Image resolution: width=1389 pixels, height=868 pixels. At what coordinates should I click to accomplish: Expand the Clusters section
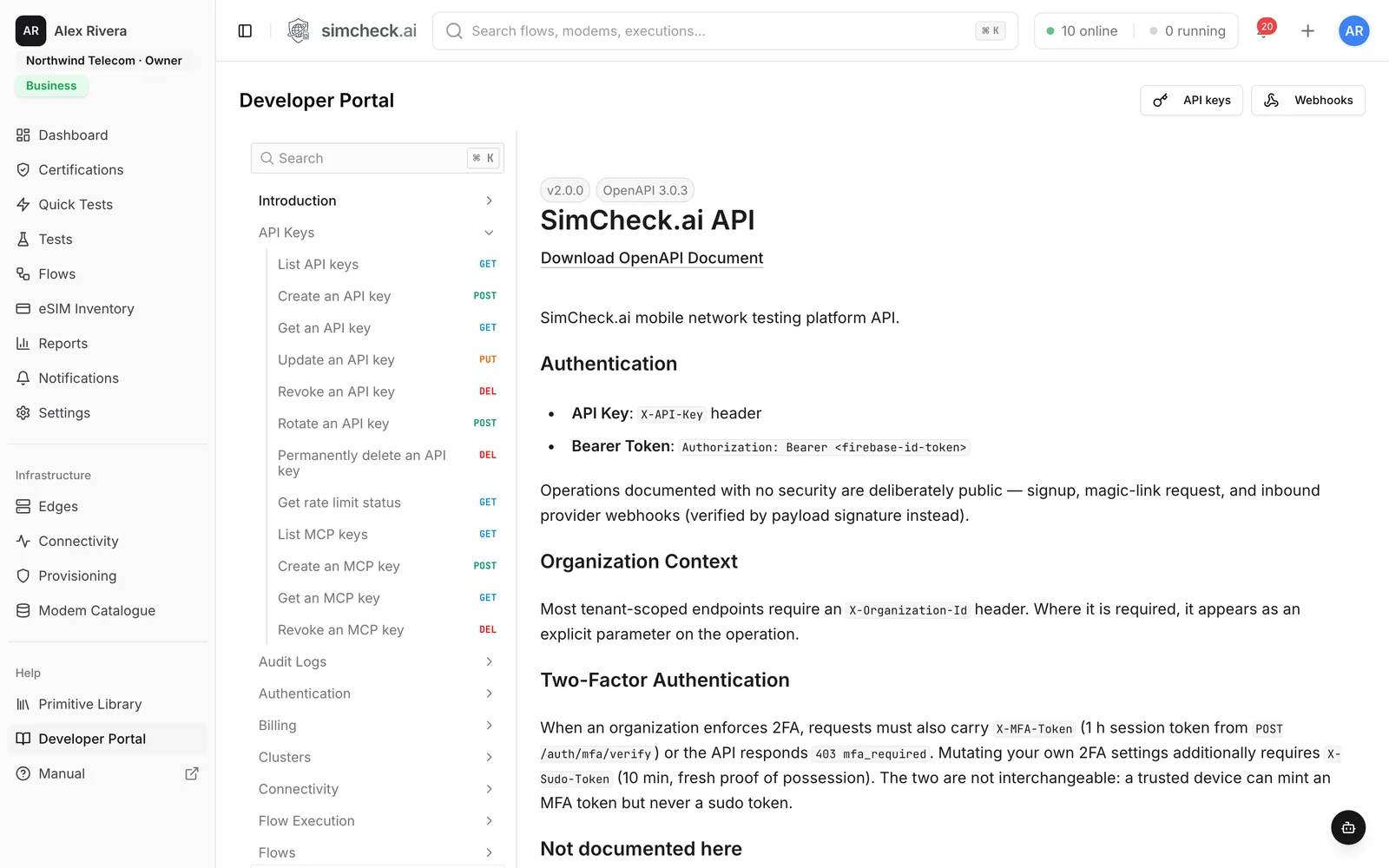[x=377, y=758]
